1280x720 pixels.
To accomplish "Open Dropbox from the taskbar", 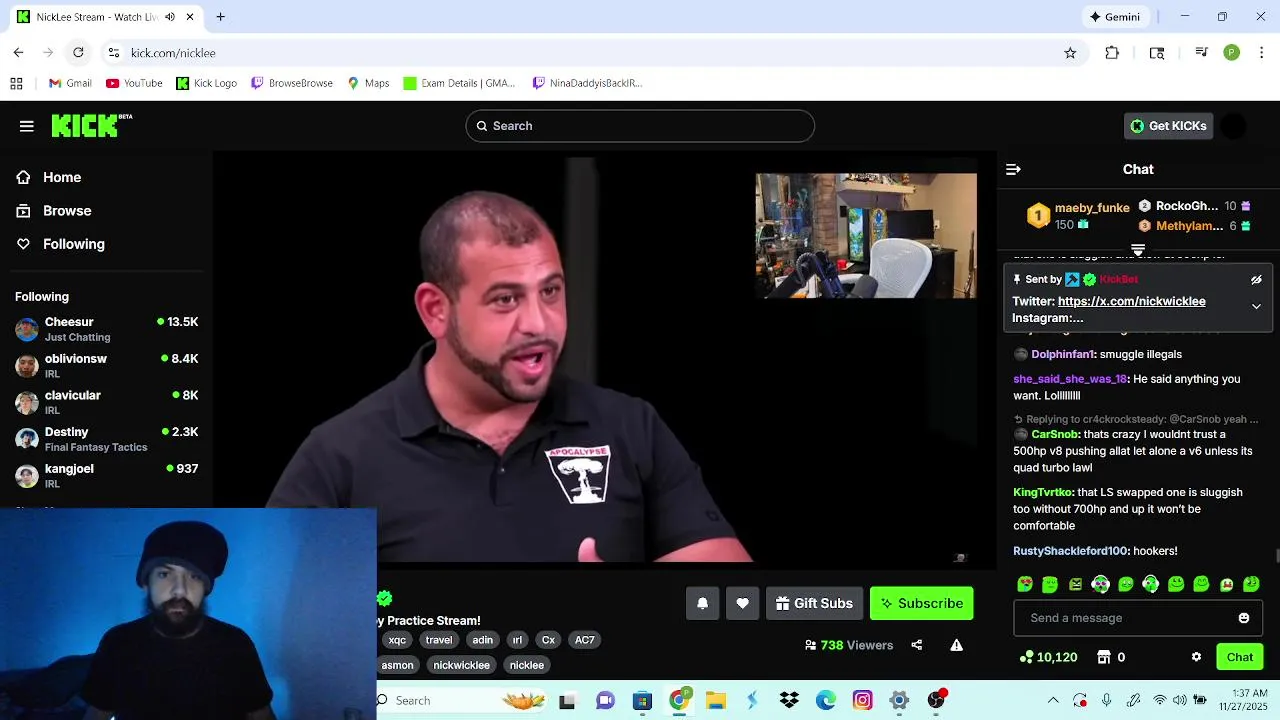I will coord(789,701).
